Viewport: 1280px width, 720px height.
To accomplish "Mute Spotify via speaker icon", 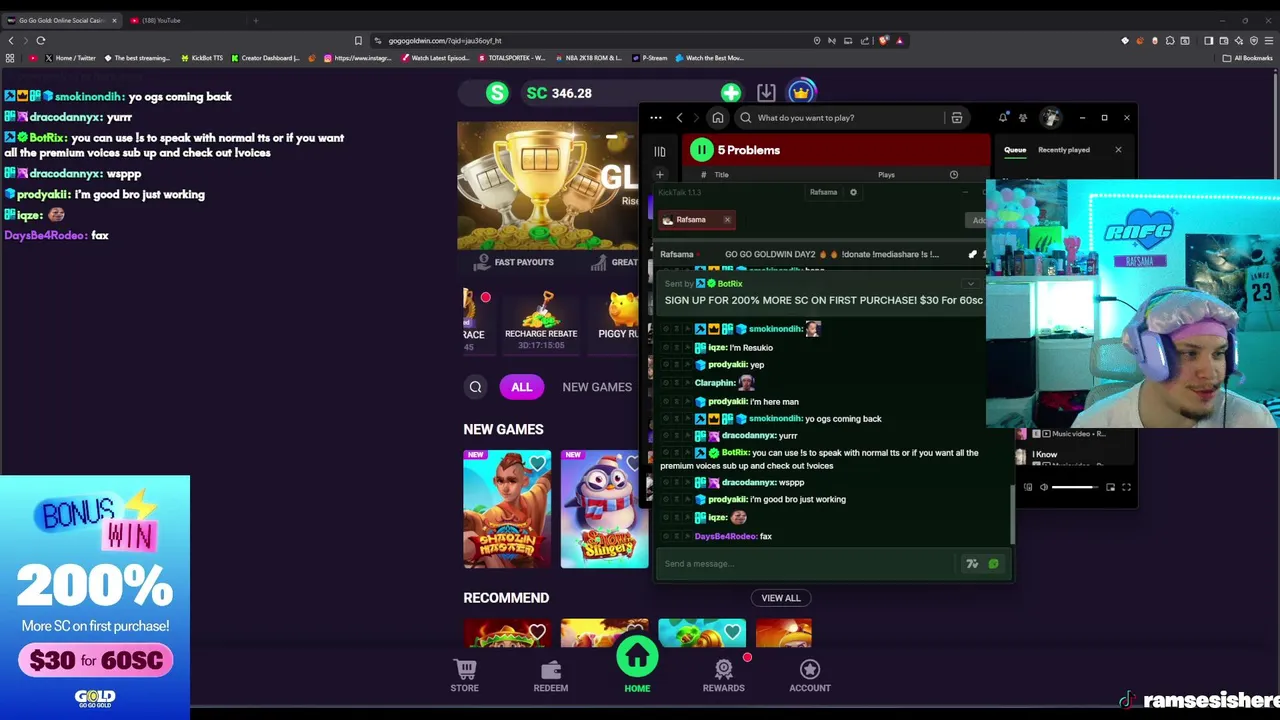I will [x=1043, y=487].
